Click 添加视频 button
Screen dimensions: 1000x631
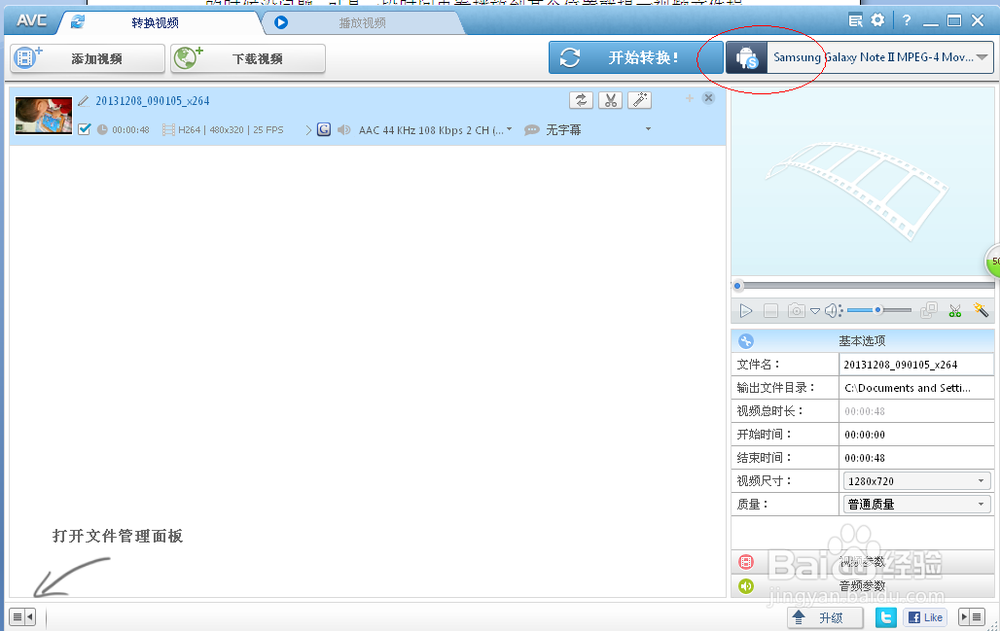point(88,59)
